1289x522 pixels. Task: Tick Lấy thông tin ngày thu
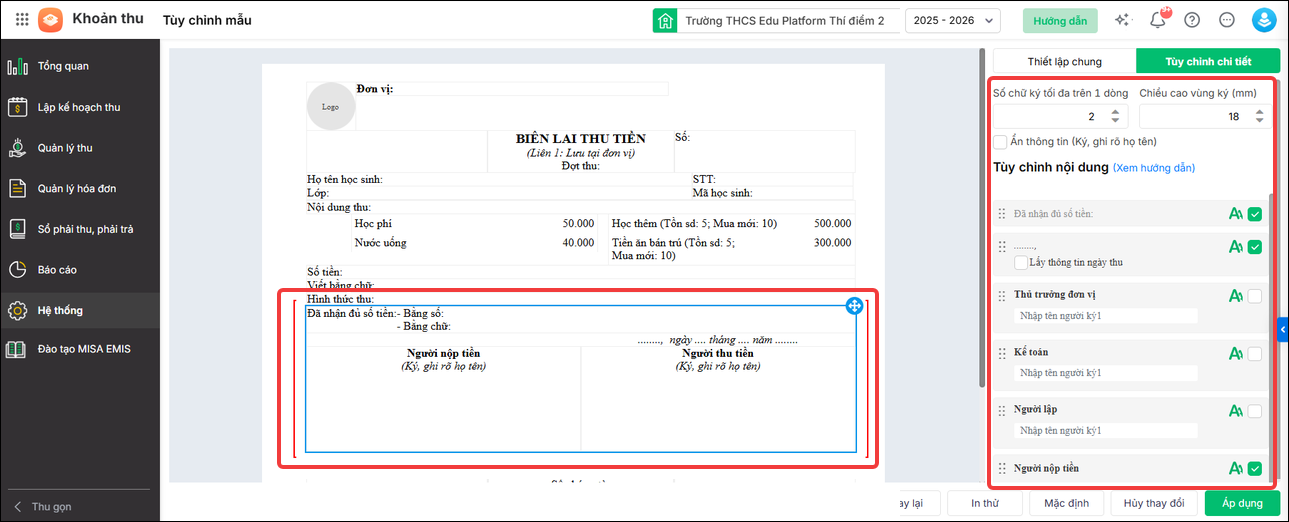(1021, 263)
